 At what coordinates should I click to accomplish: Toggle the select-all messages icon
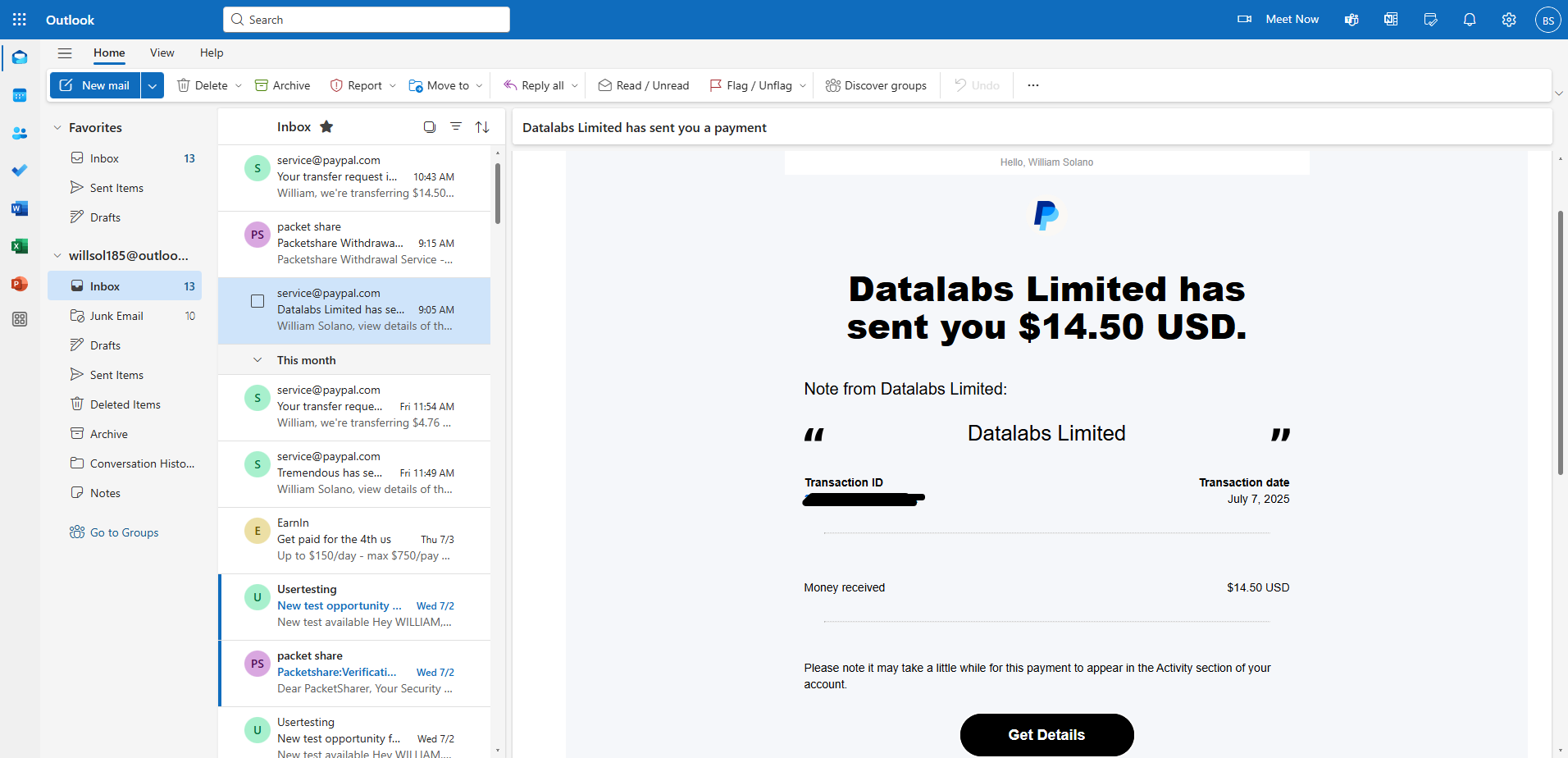click(429, 126)
